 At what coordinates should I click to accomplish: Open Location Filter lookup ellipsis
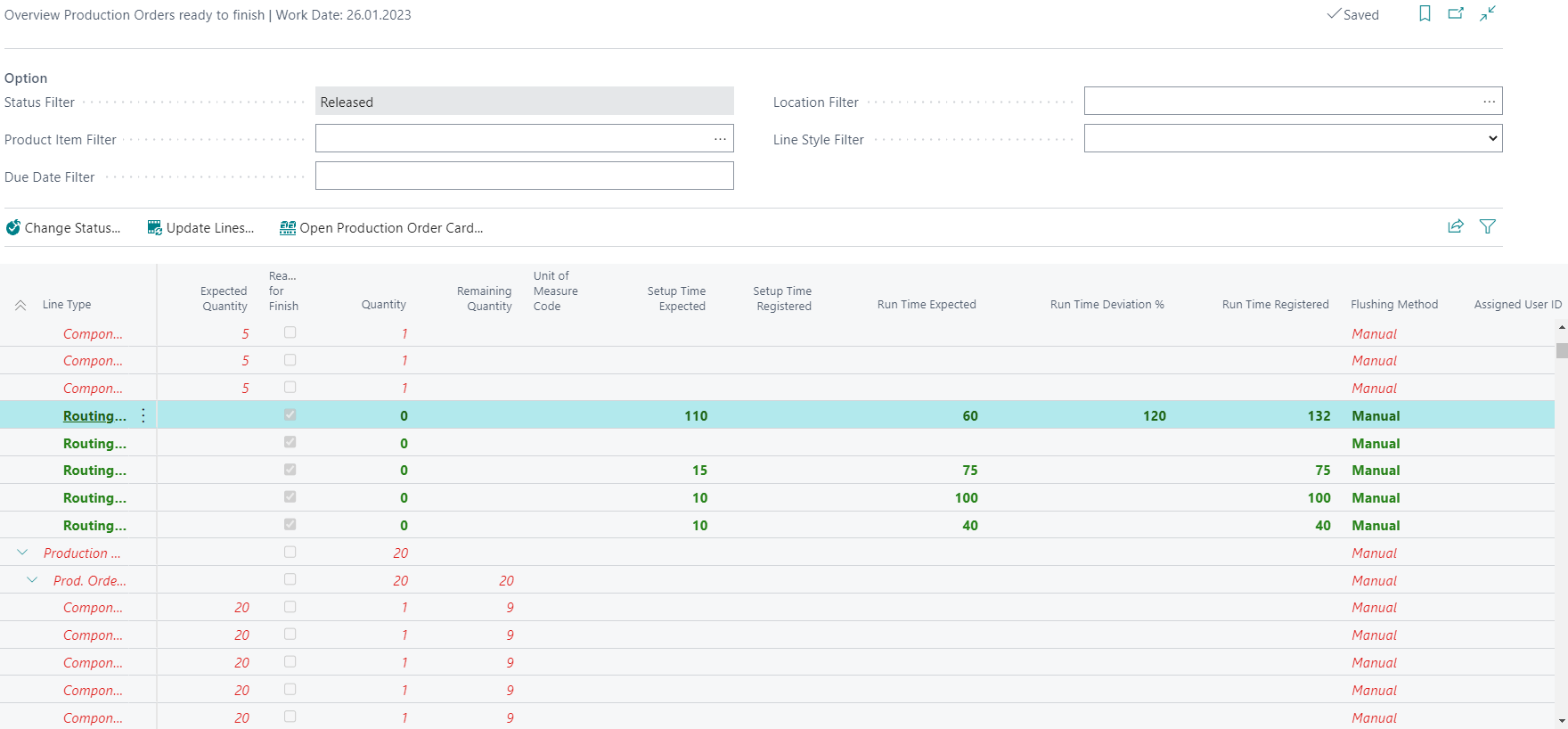[x=1489, y=102]
